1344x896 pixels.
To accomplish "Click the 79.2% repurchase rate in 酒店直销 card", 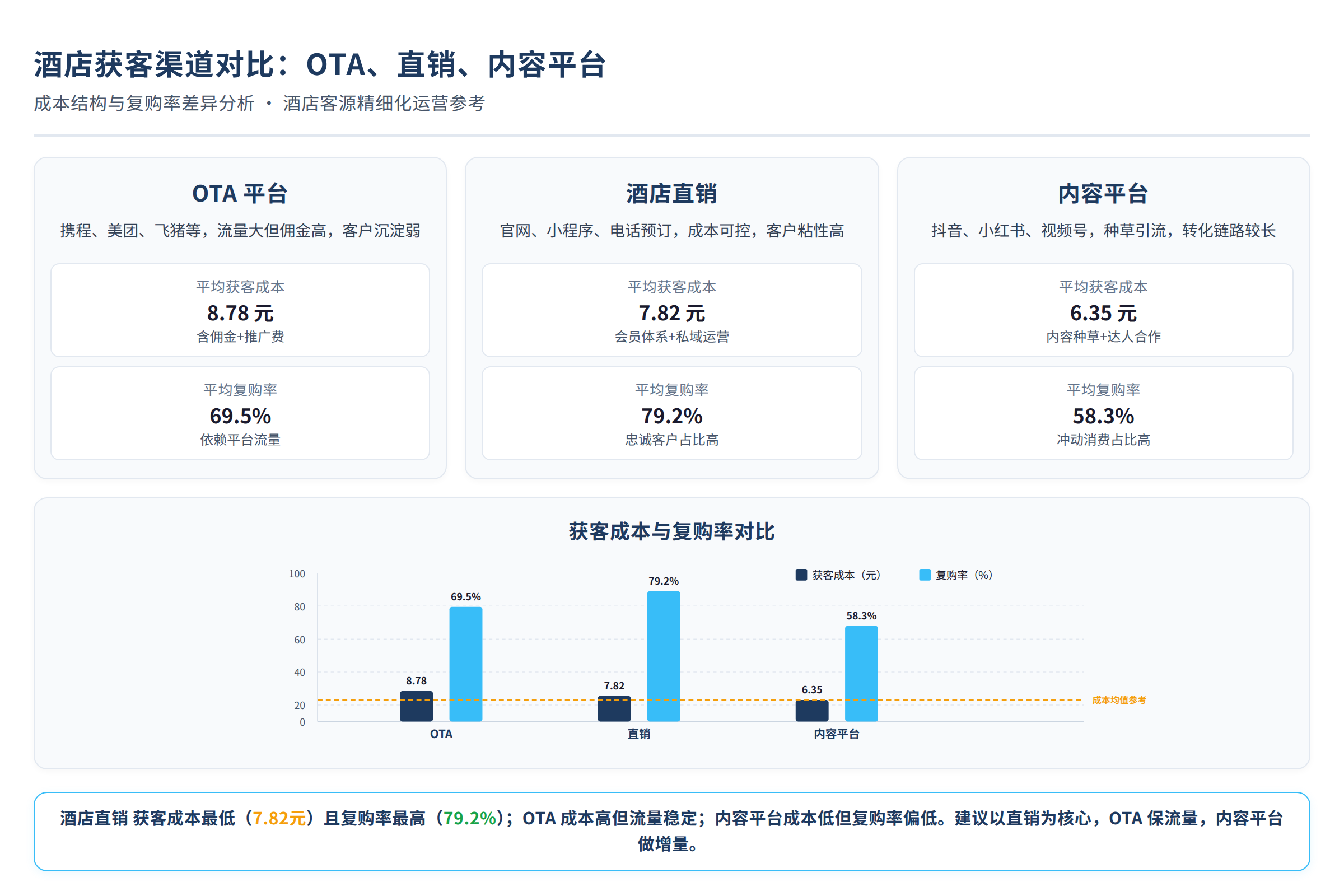I will coord(671,416).
